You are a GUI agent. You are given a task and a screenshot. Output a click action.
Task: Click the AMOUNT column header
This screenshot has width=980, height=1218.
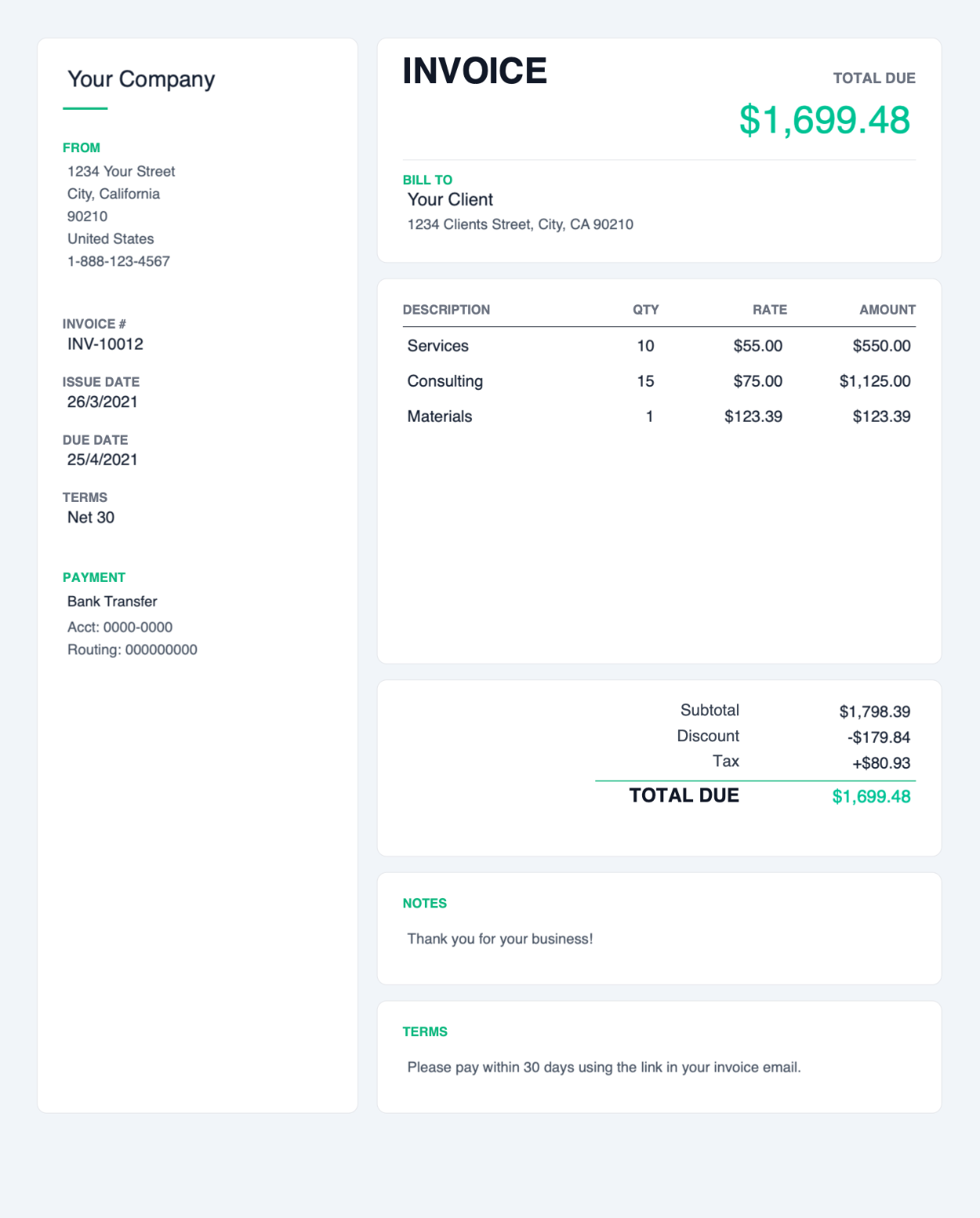[887, 310]
